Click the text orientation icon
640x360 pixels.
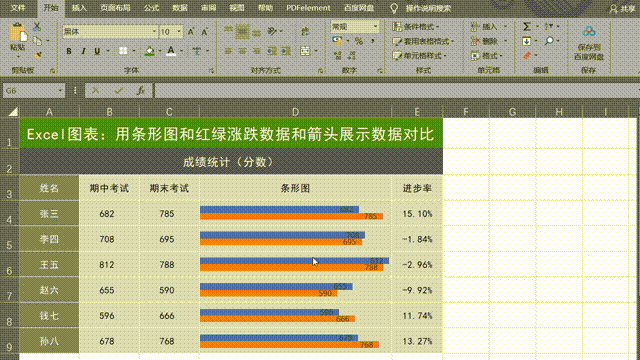coord(272,31)
